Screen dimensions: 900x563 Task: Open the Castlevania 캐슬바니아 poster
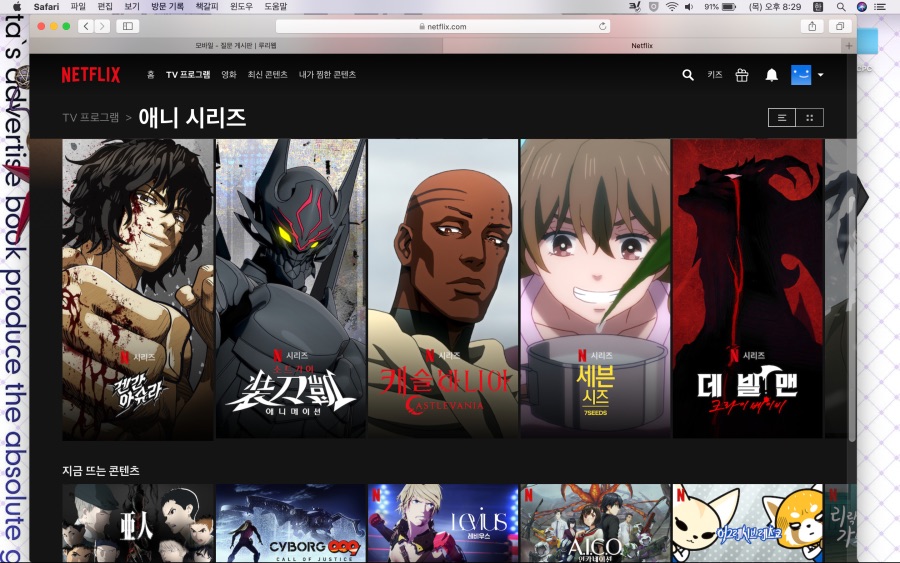(443, 289)
